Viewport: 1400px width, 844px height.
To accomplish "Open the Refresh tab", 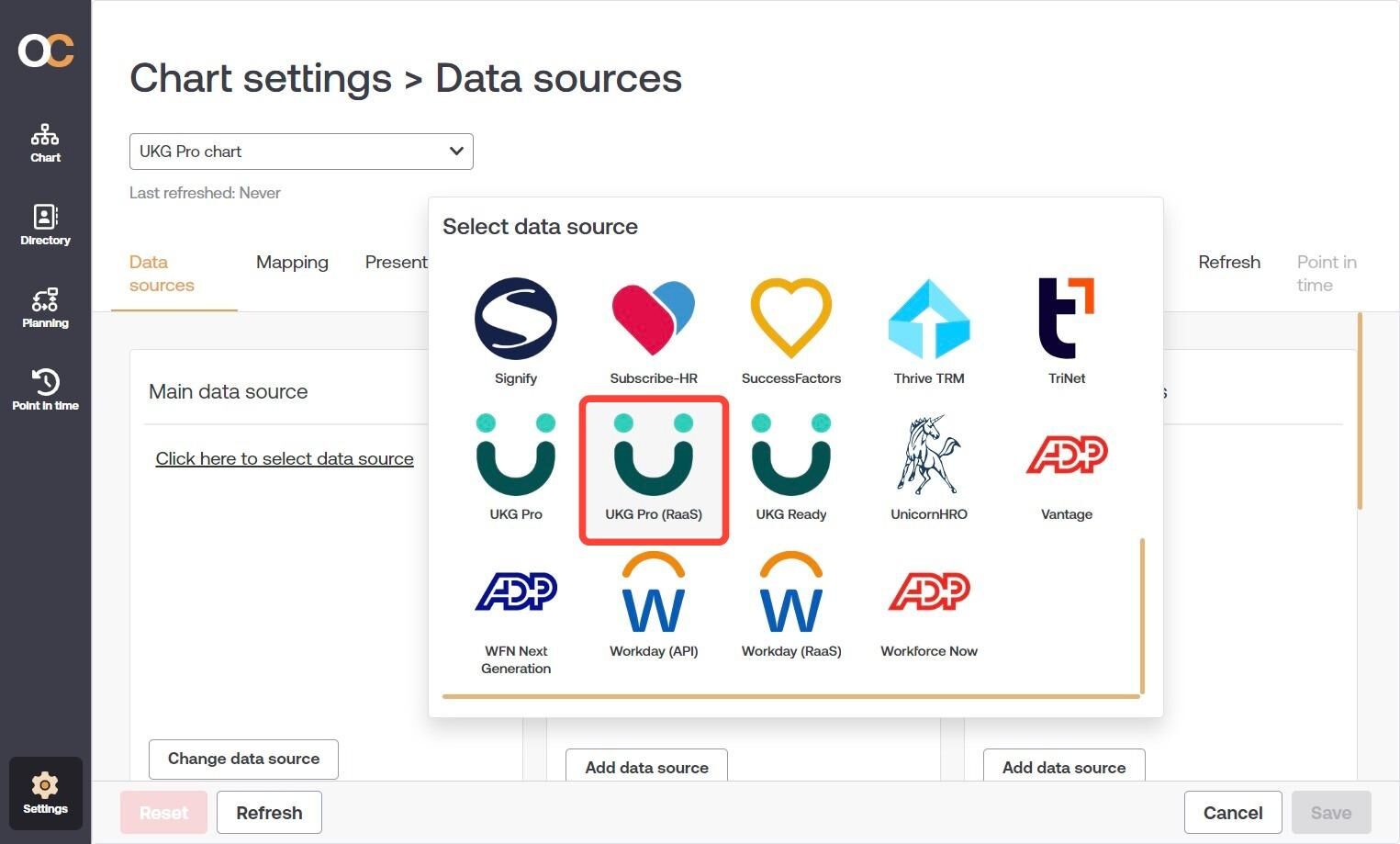I will click(x=1229, y=263).
